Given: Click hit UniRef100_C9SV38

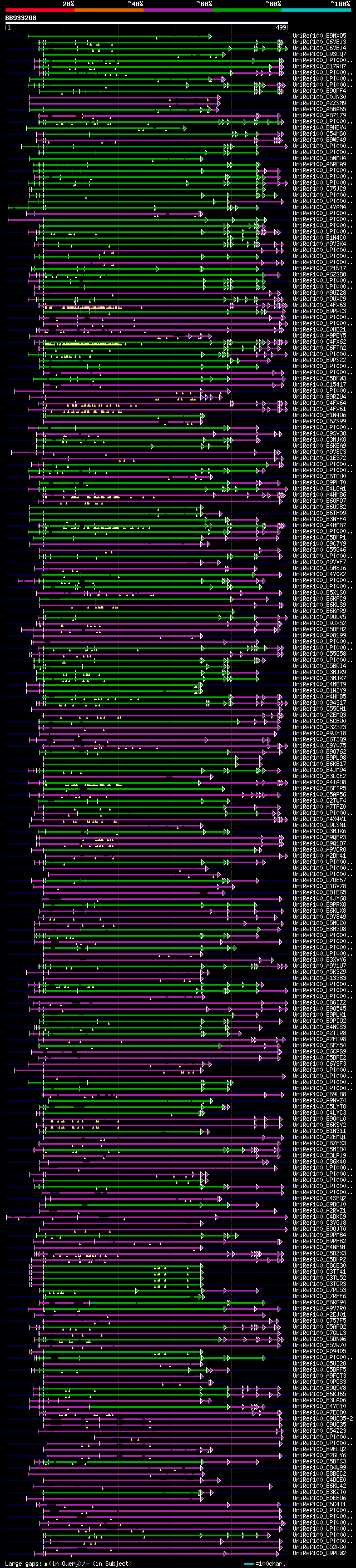Looking at the screenshot, I should [319, 433].
